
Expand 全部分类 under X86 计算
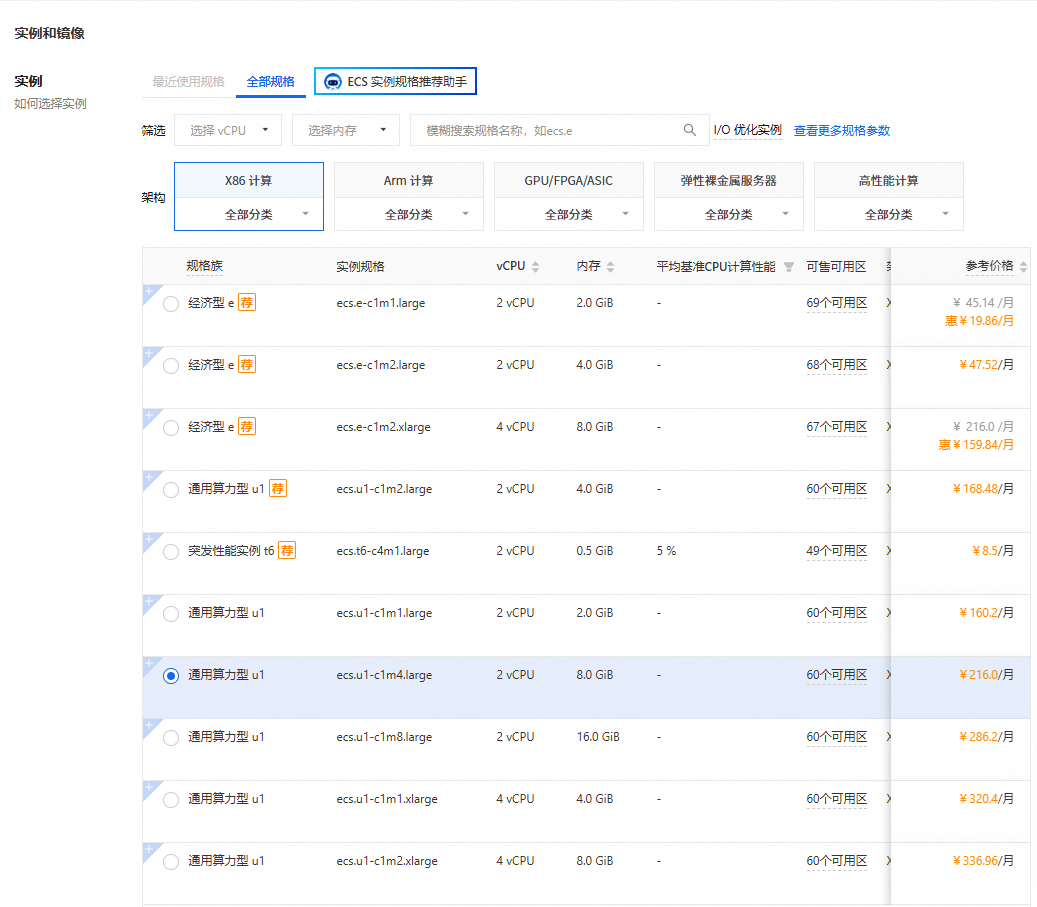pos(249,214)
